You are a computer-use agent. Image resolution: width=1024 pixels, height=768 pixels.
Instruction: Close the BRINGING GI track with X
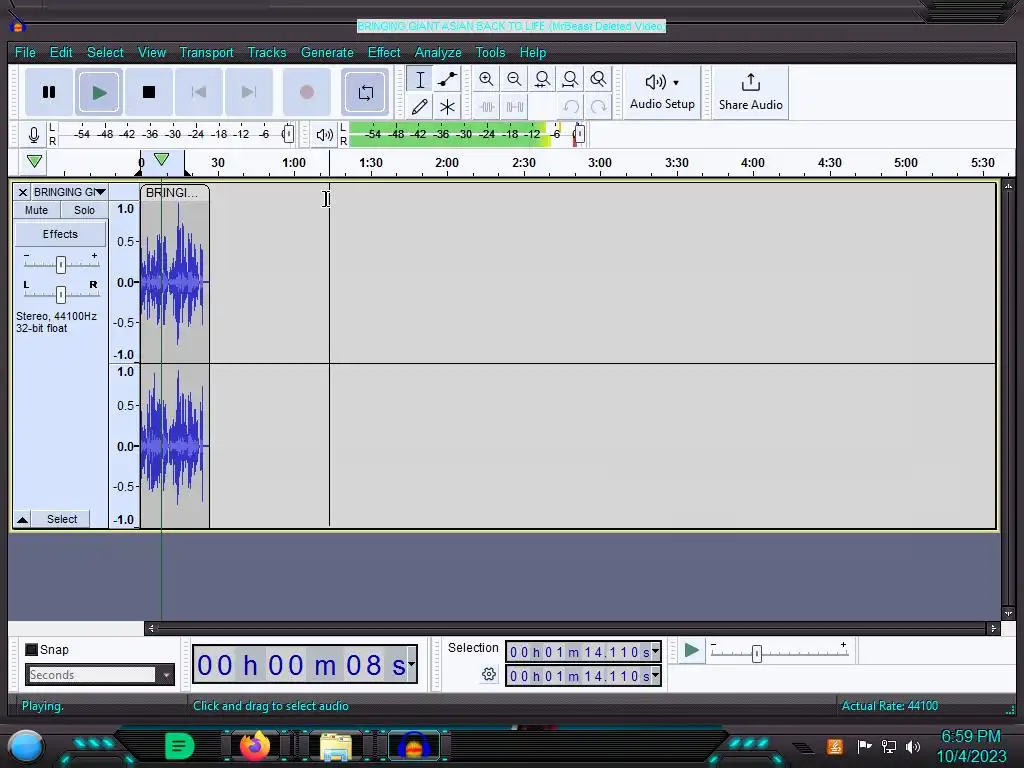click(x=23, y=192)
